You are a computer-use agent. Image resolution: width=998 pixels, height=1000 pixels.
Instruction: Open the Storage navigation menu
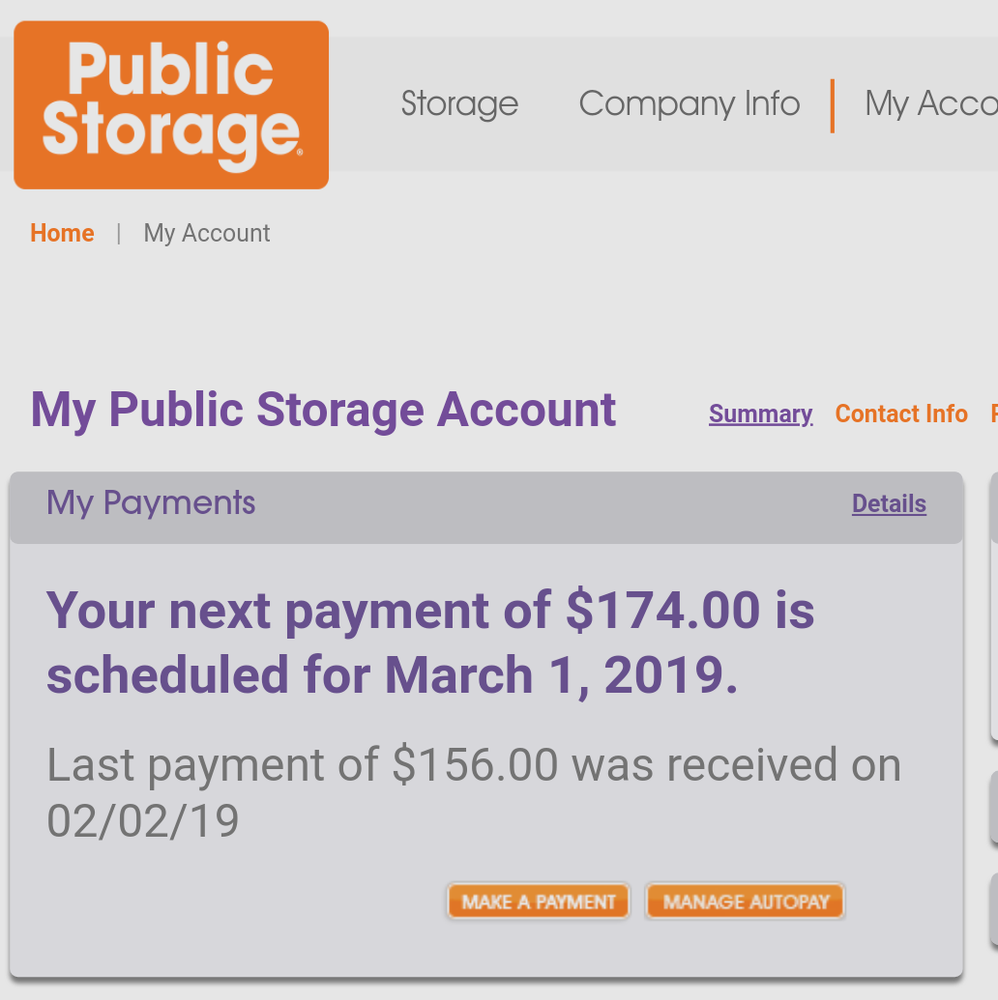[x=459, y=104]
